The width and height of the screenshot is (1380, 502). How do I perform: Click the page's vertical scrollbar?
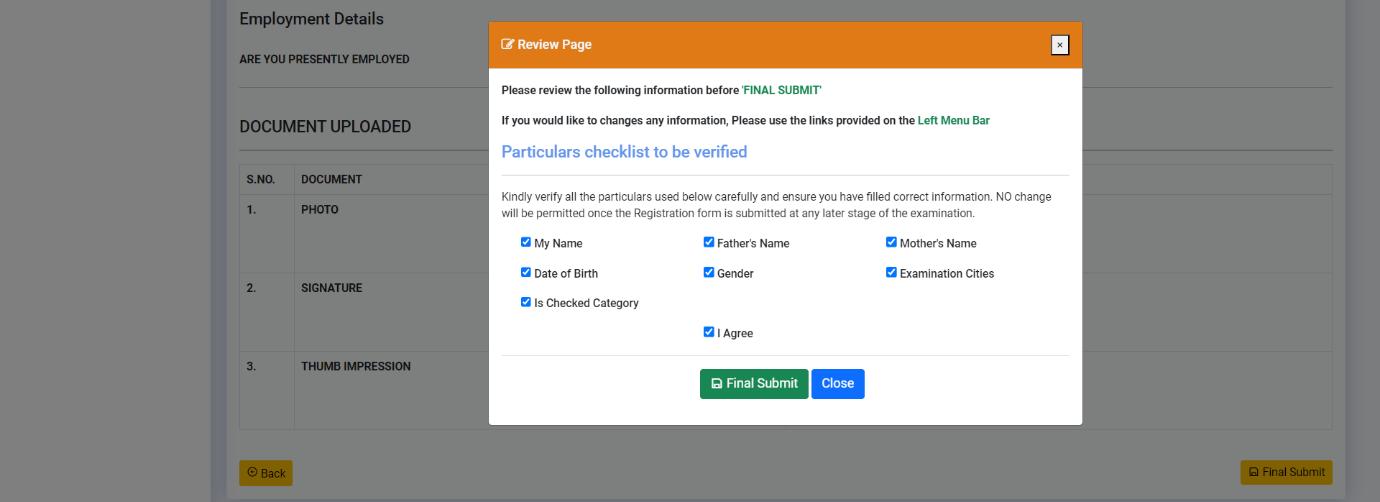1374,250
